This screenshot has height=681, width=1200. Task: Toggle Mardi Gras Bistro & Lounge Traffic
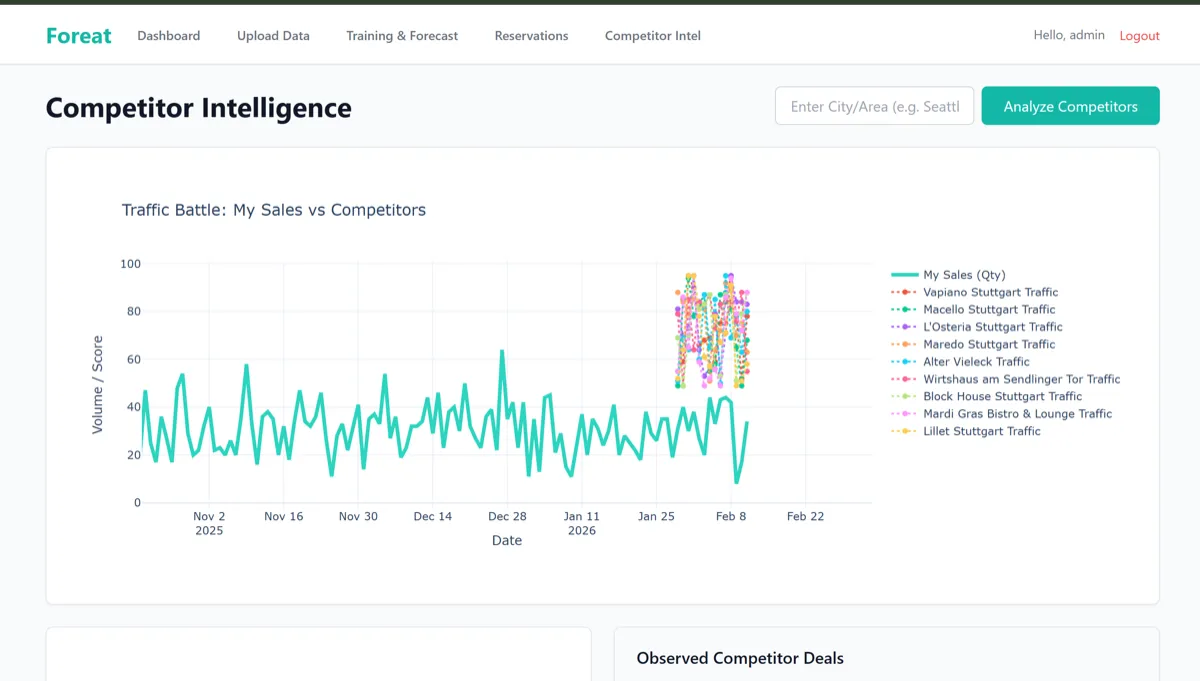click(x=1017, y=414)
